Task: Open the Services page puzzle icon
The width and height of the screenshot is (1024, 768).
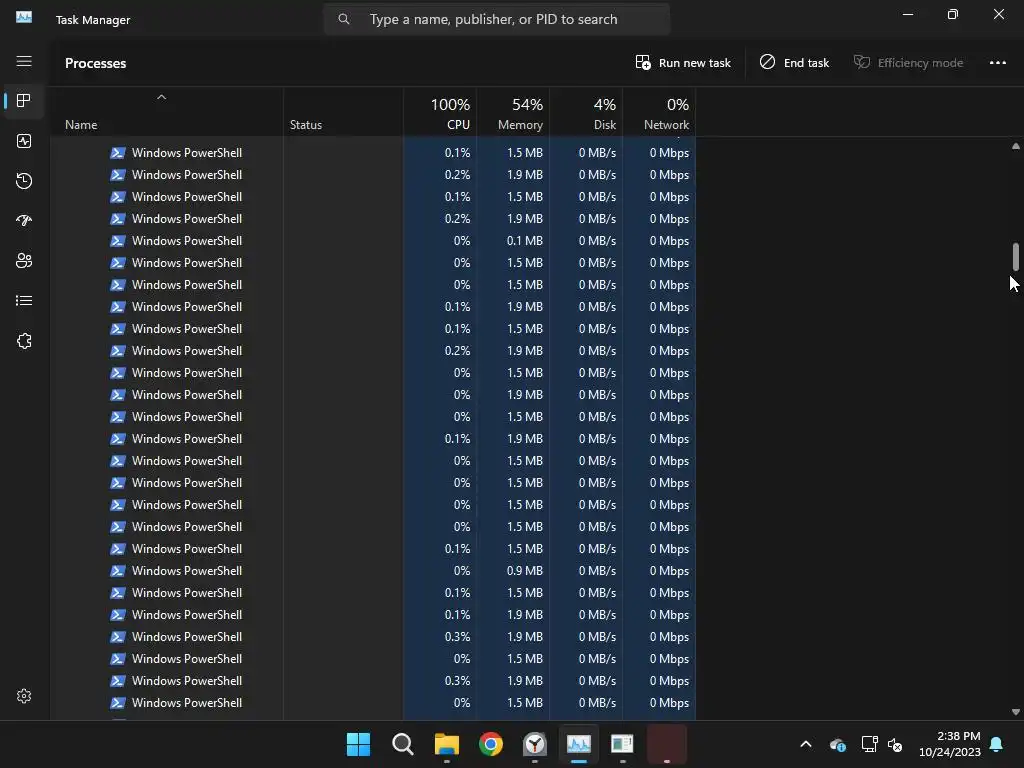Action: tap(24, 341)
